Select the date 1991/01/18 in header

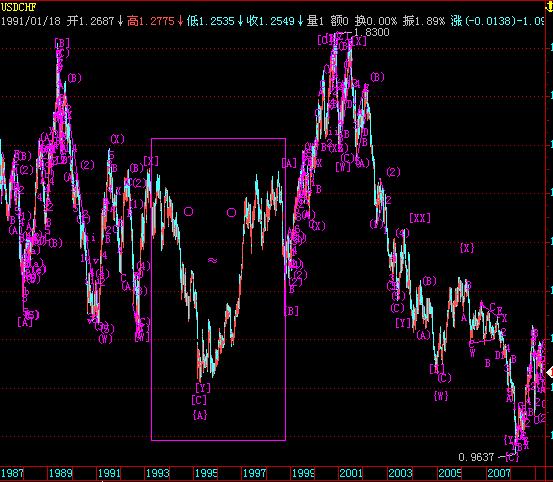pos(31,21)
